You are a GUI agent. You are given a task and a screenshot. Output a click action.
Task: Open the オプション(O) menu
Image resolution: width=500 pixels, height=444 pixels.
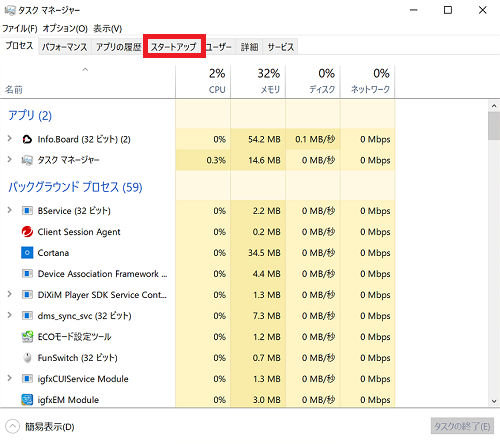coord(65,29)
